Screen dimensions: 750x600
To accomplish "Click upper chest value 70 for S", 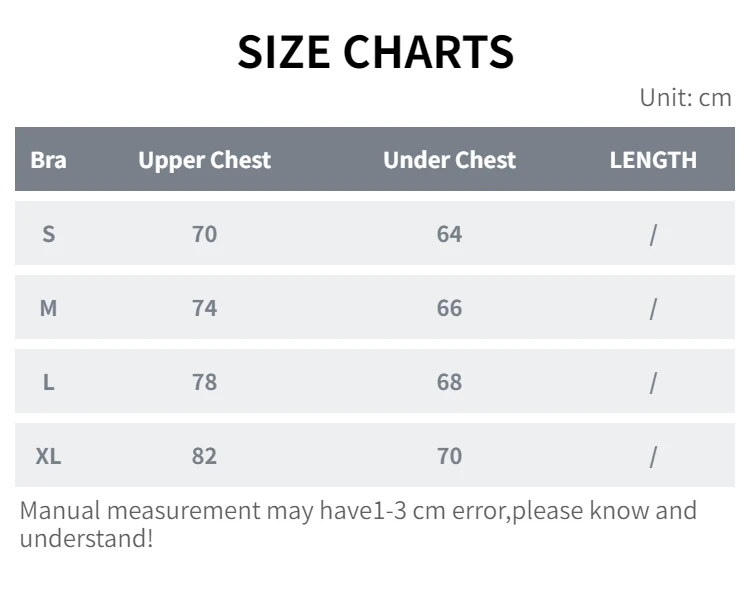I will [x=205, y=234].
